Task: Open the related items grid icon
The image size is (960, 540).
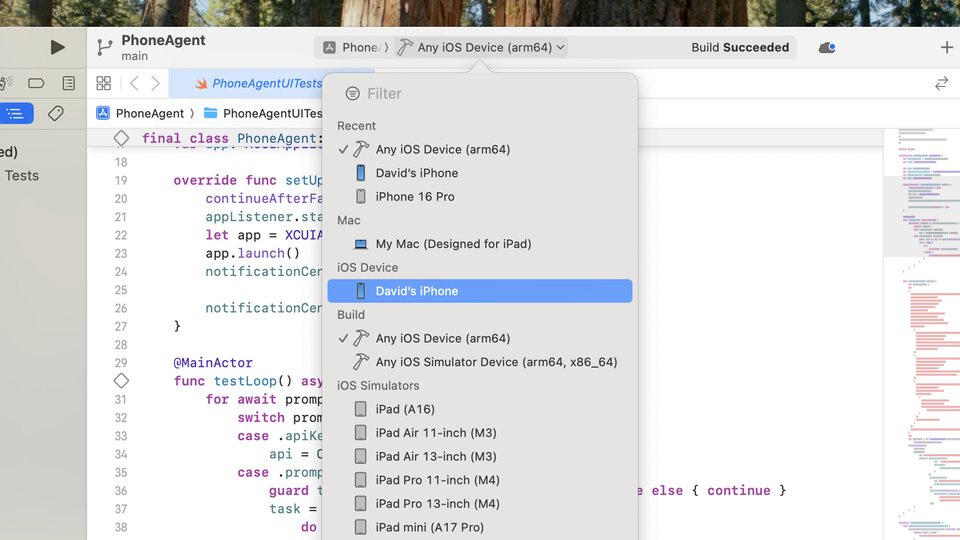Action: click(104, 84)
